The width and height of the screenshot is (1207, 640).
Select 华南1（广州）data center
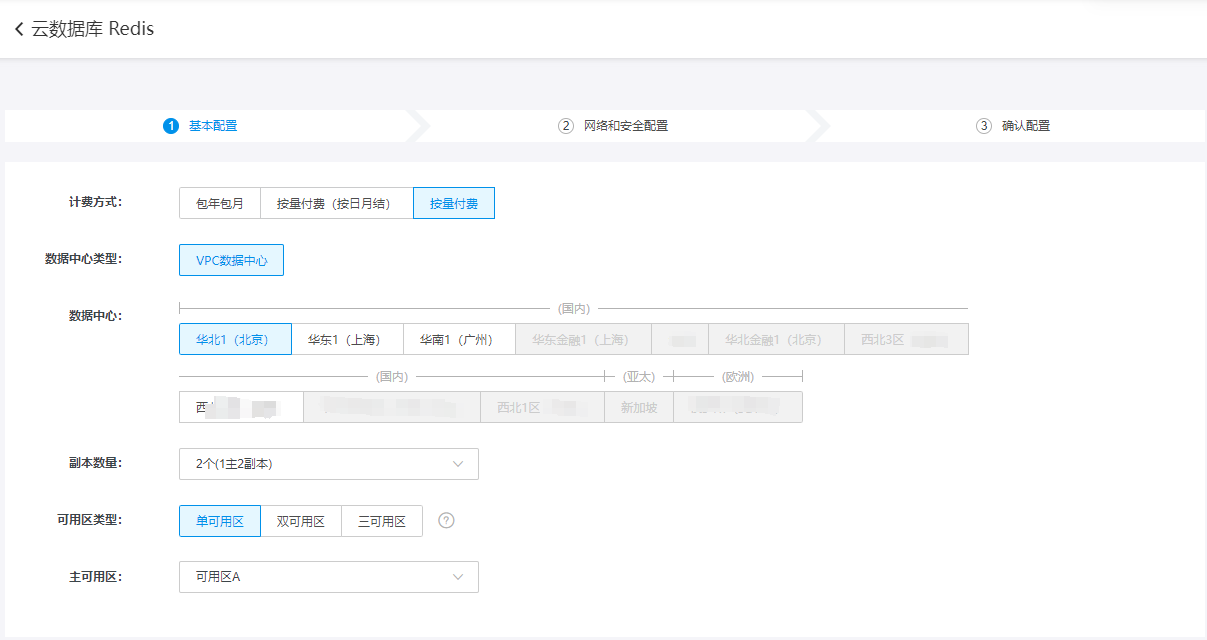[459, 339]
